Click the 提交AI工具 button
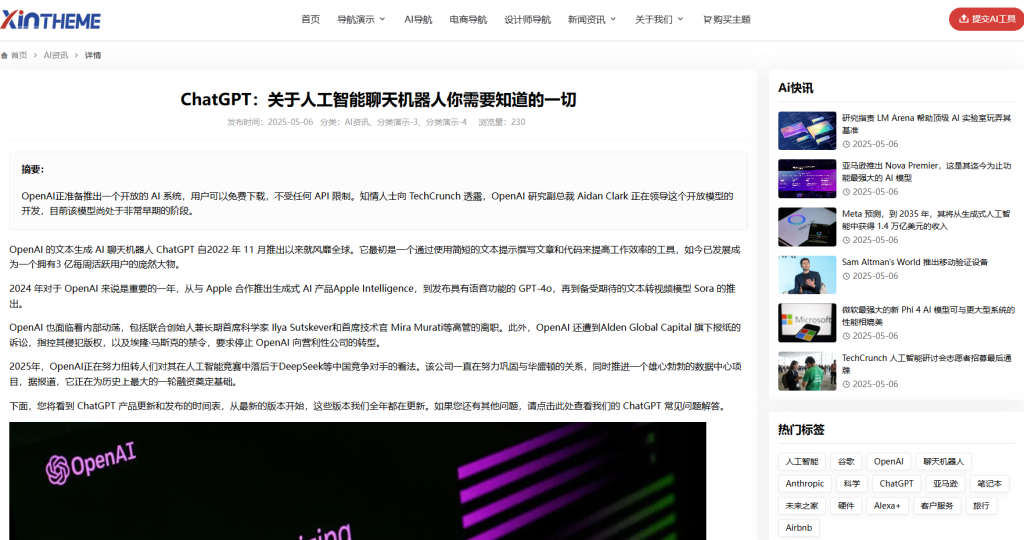This screenshot has height=540, width=1024. (x=987, y=19)
